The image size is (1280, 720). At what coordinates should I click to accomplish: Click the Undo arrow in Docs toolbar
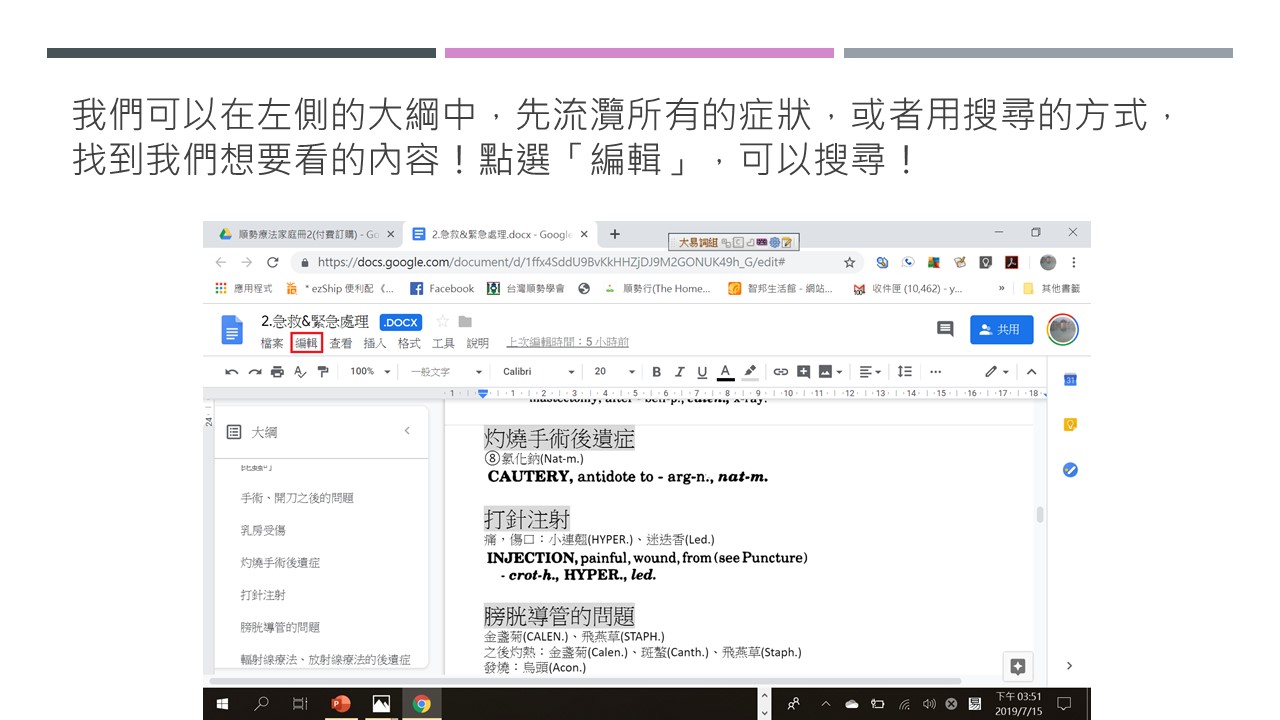(x=232, y=371)
